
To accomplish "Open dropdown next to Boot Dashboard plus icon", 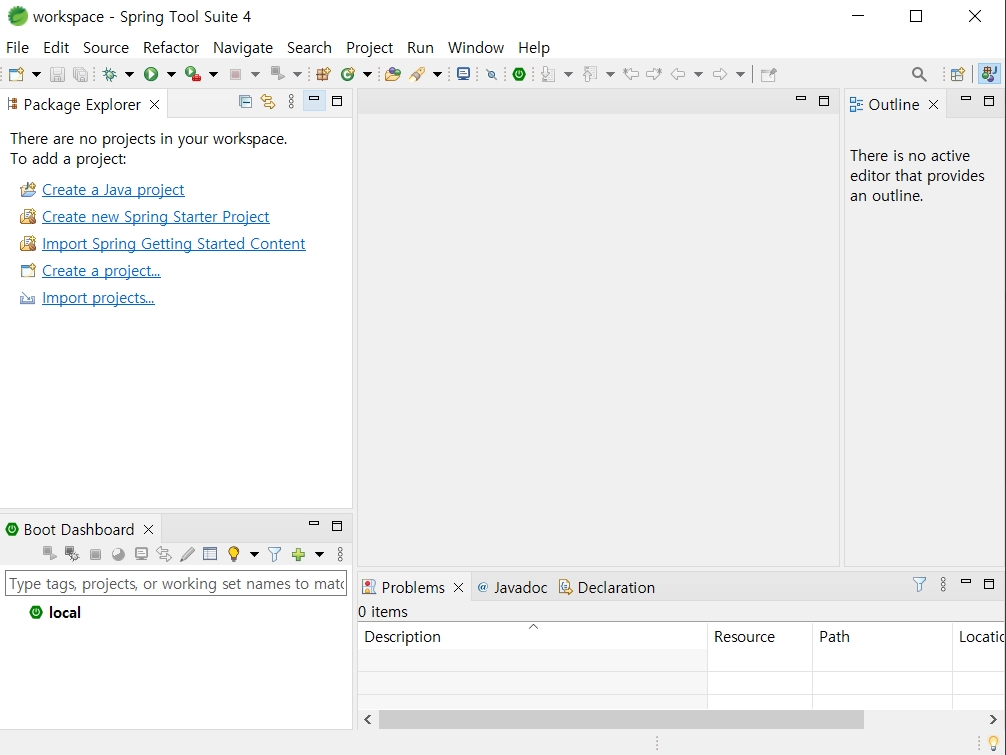I will [x=319, y=554].
